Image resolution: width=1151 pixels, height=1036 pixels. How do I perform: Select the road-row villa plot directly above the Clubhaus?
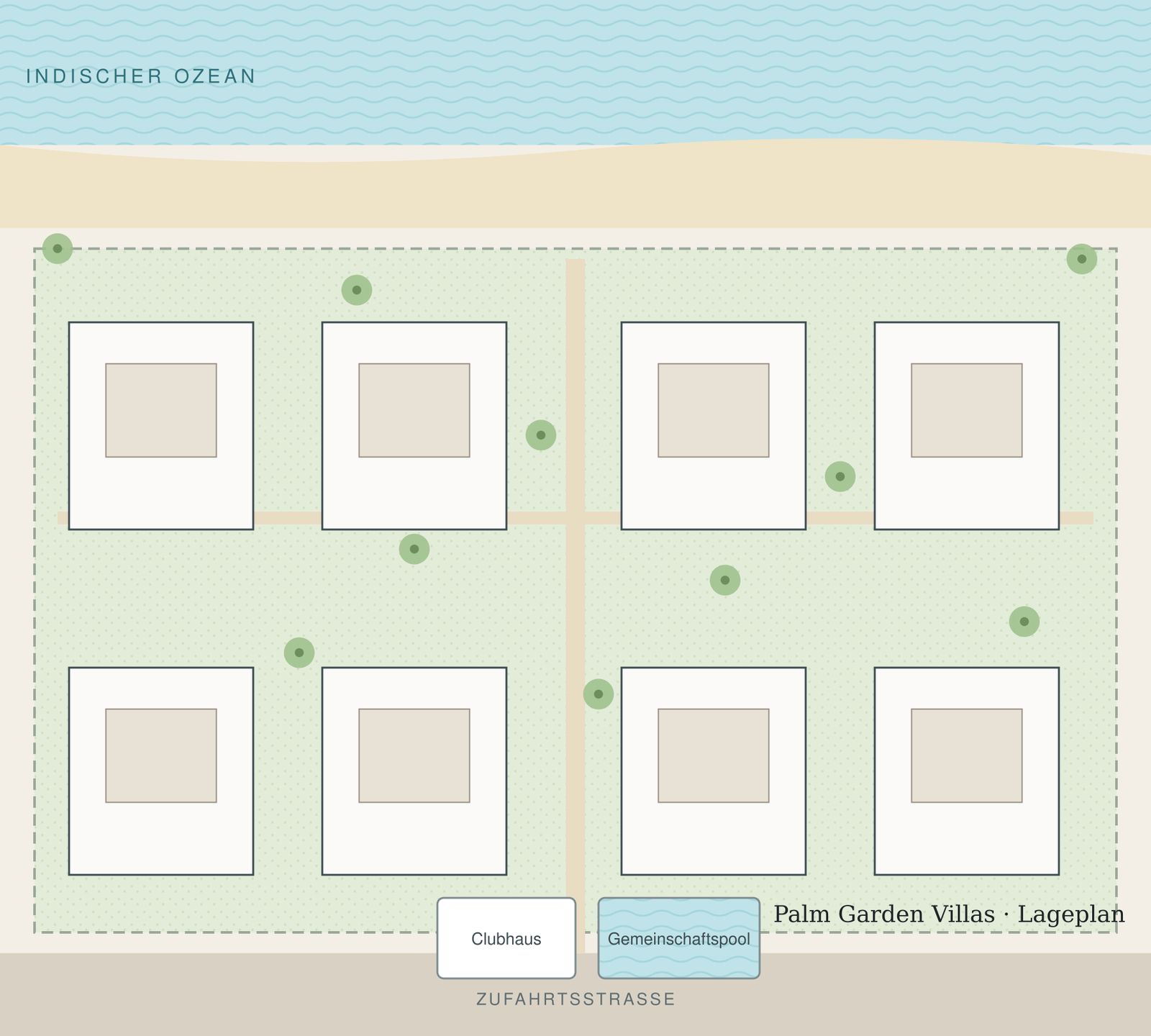(414, 771)
